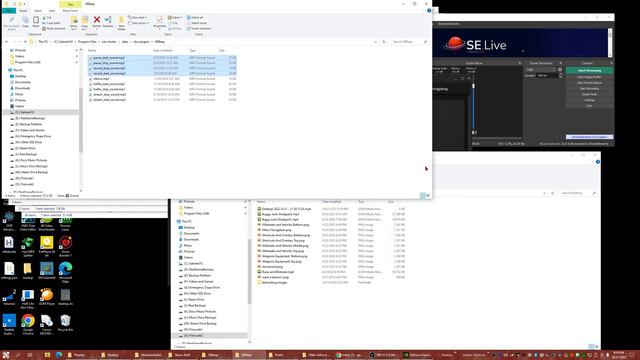Mute the OBS mixer speaker icon
Viewport: 640px width, 360px height.
(474, 132)
